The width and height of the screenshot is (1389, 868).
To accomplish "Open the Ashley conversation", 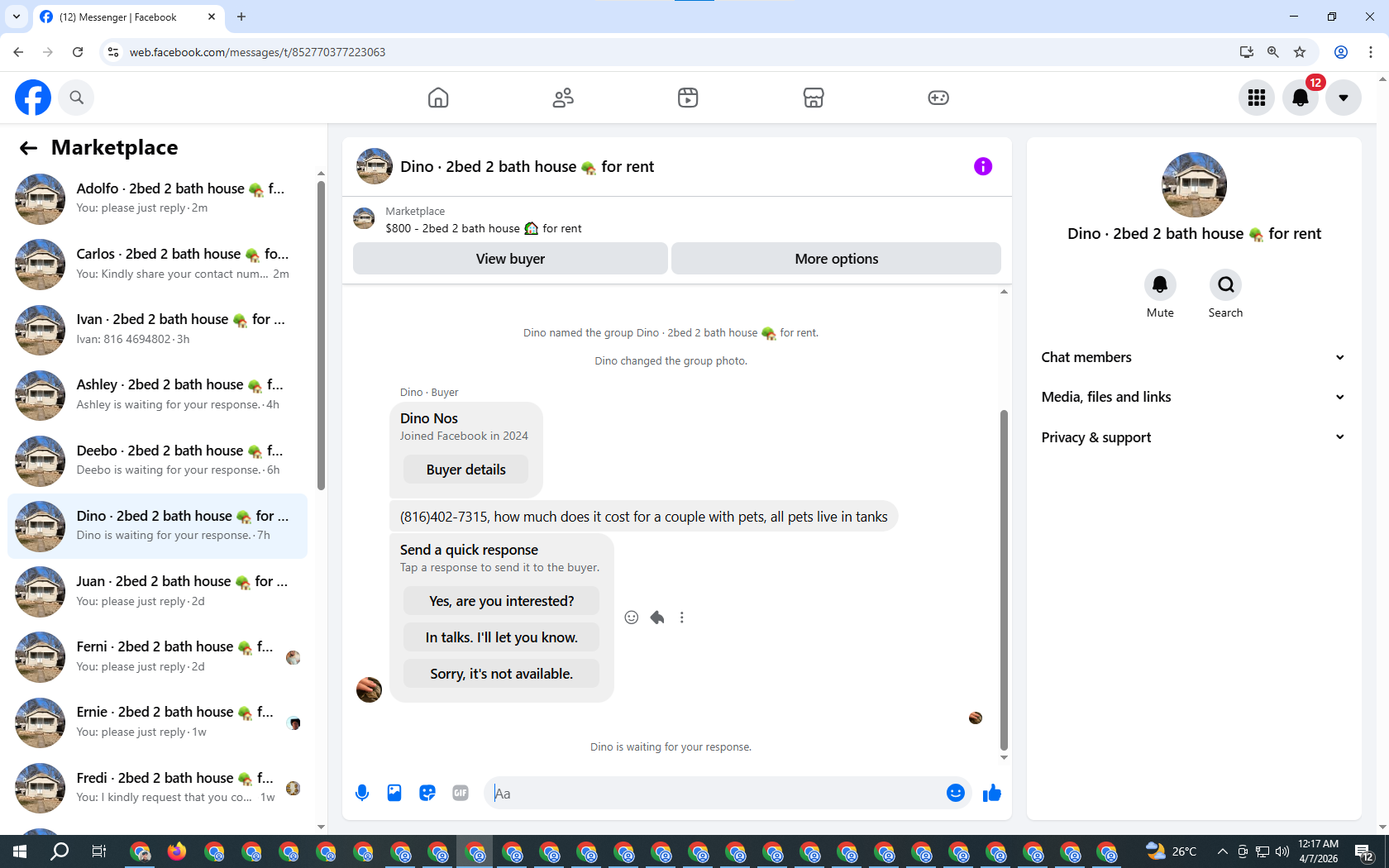I will (x=157, y=394).
